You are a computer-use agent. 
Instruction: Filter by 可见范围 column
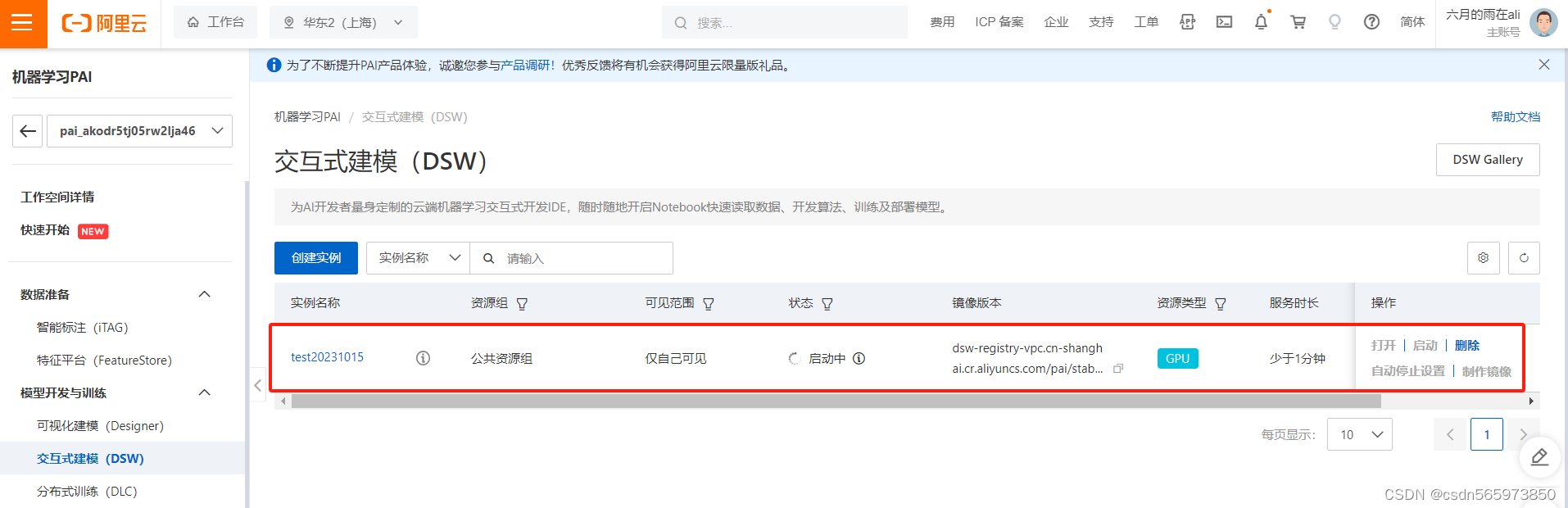709,304
